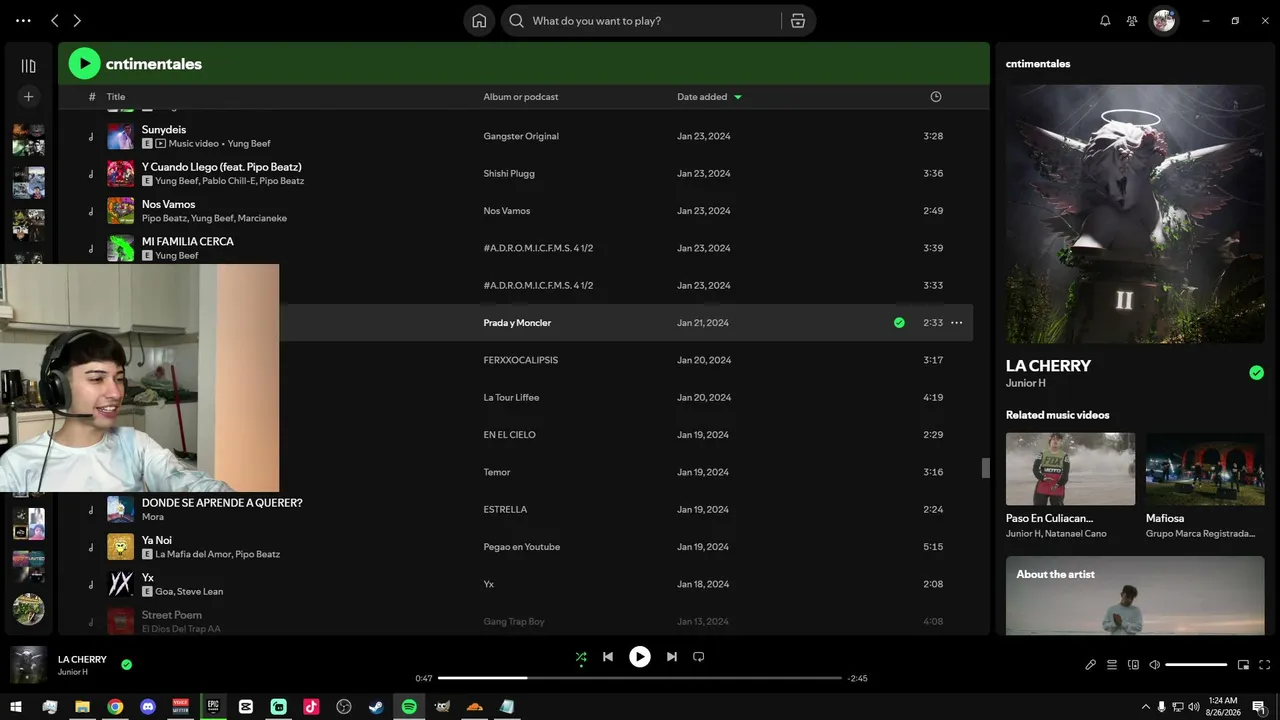Navigate back with left arrow
This screenshot has height=720, width=1280.
pos(55,20)
